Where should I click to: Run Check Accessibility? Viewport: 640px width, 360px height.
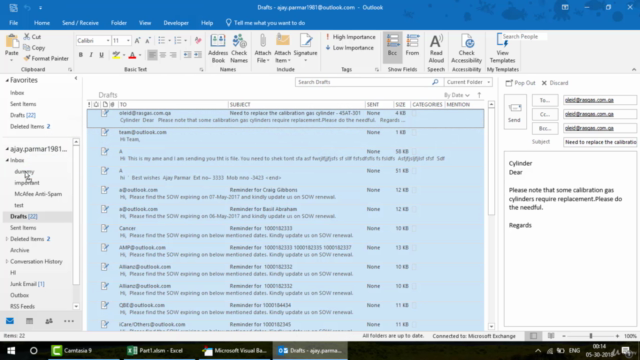click(467, 48)
